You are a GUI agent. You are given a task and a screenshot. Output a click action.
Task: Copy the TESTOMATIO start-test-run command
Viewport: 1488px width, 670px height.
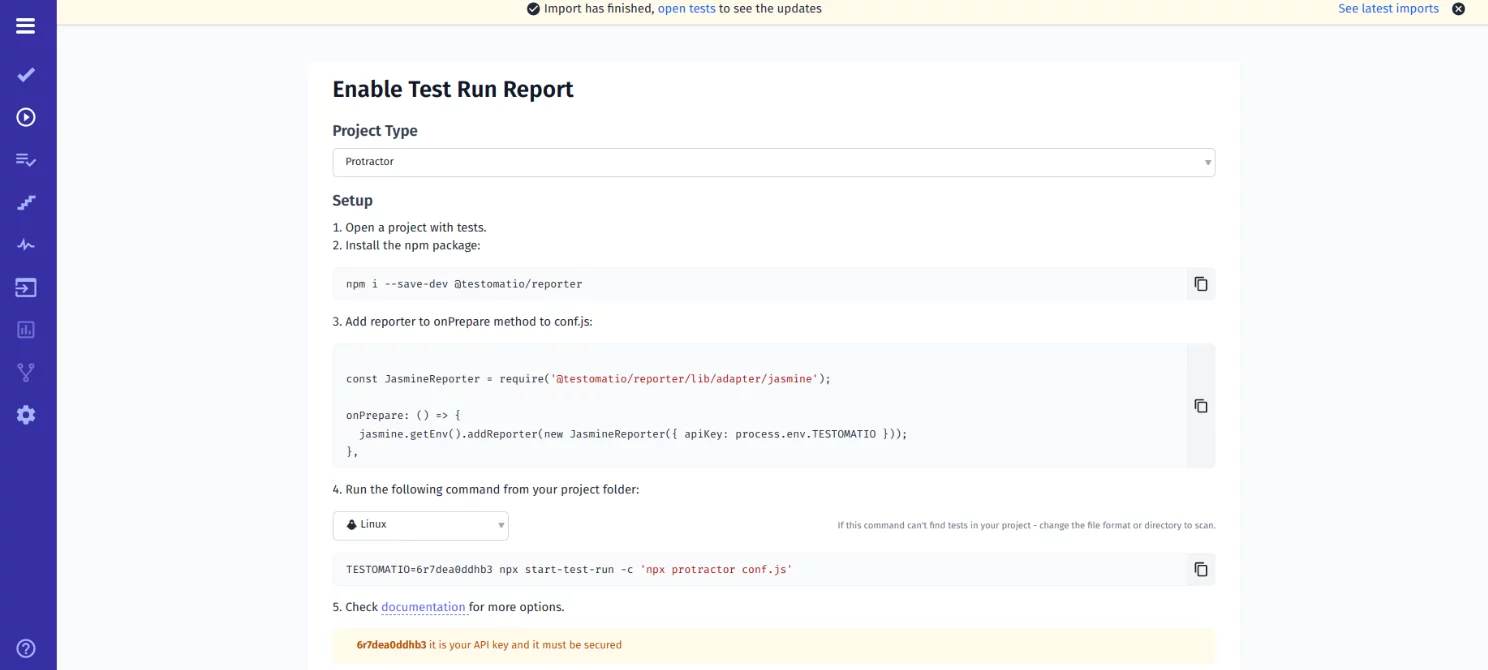[1199, 568]
